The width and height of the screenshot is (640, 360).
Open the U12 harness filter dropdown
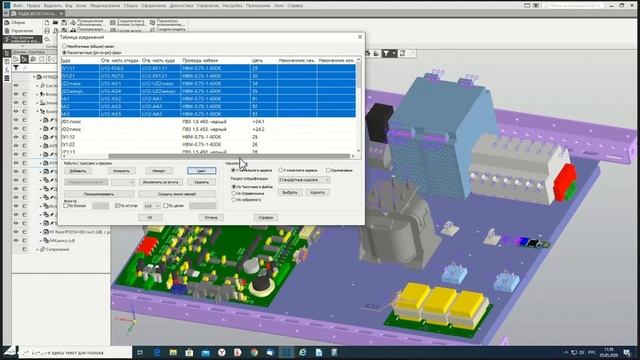pos(152,206)
